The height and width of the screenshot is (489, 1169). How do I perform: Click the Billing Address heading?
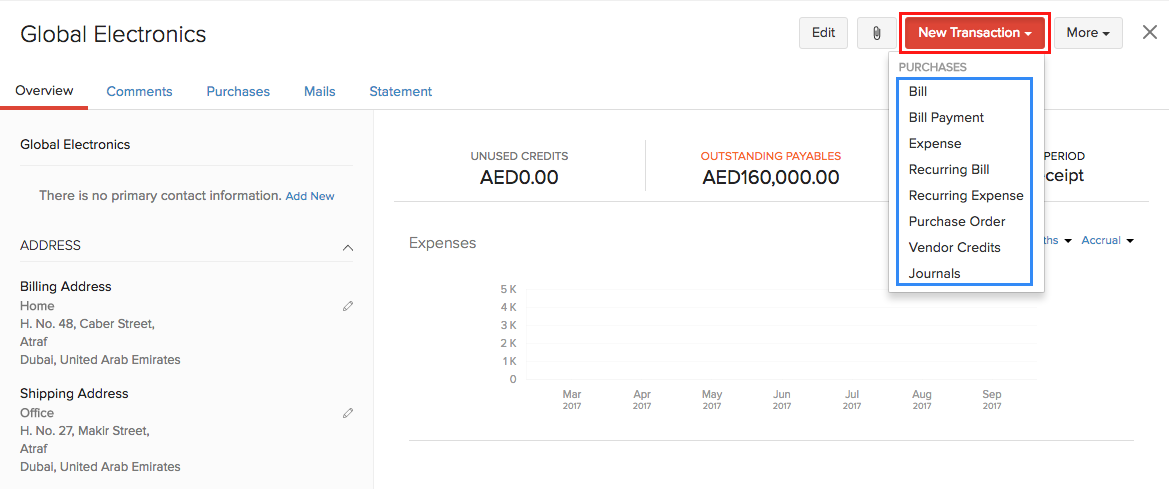coord(66,286)
